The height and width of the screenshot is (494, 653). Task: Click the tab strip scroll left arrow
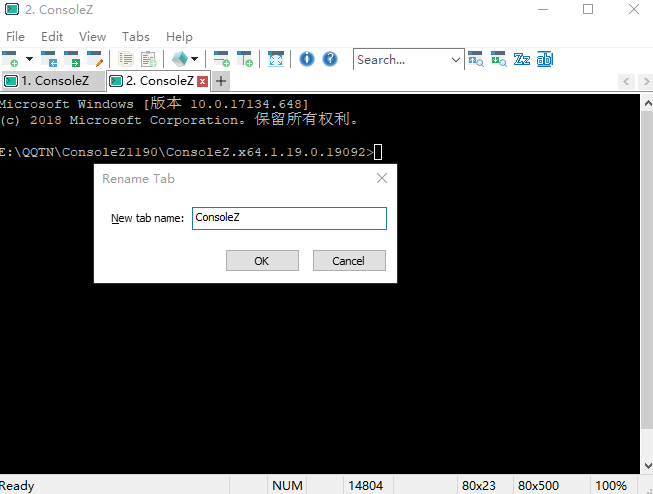point(626,81)
